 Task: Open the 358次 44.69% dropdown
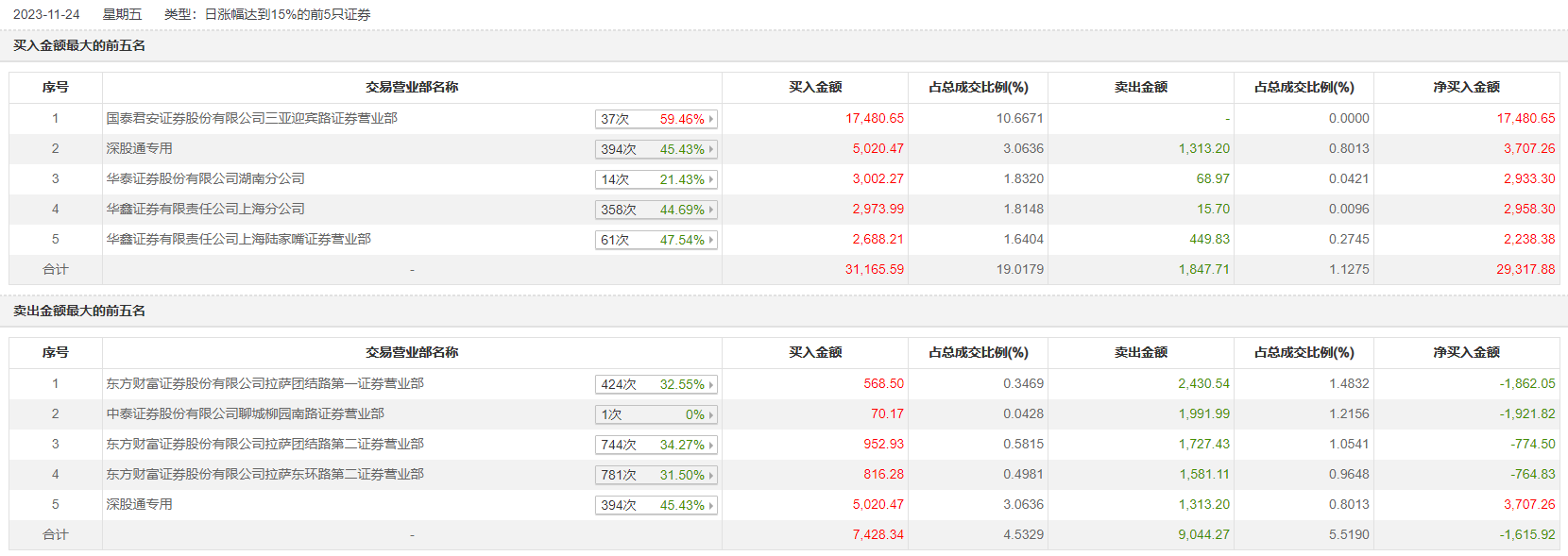pos(656,210)
